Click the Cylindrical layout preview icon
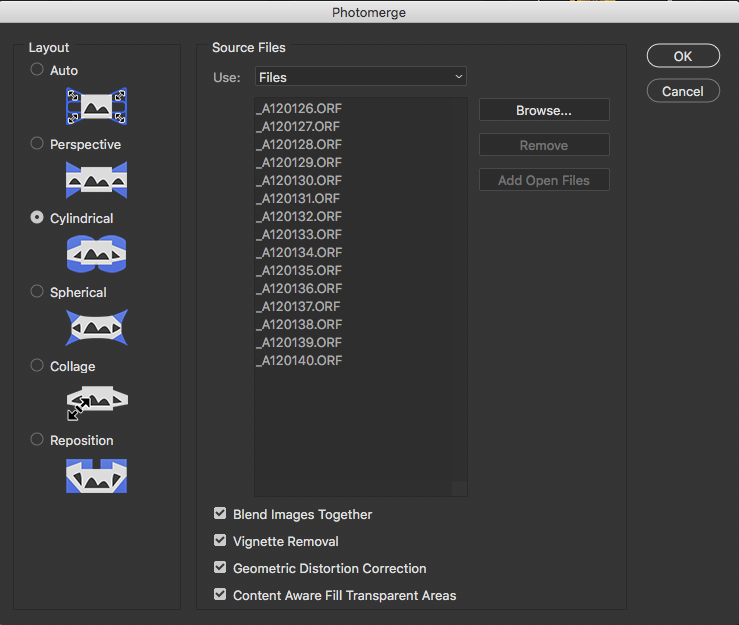This screenshot has height=625, width=739. [96, 254]
